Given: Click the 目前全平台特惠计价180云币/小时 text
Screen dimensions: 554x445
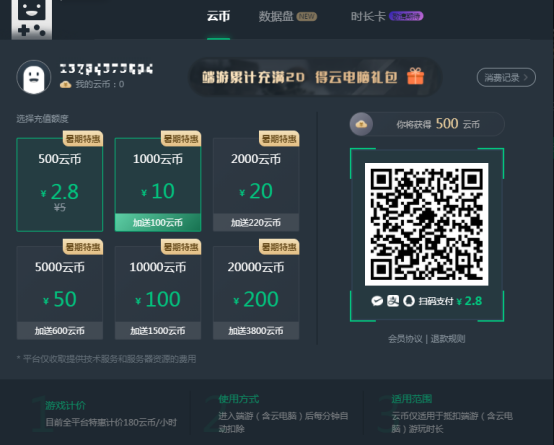Looking at the screenshot, I should 111,422.
